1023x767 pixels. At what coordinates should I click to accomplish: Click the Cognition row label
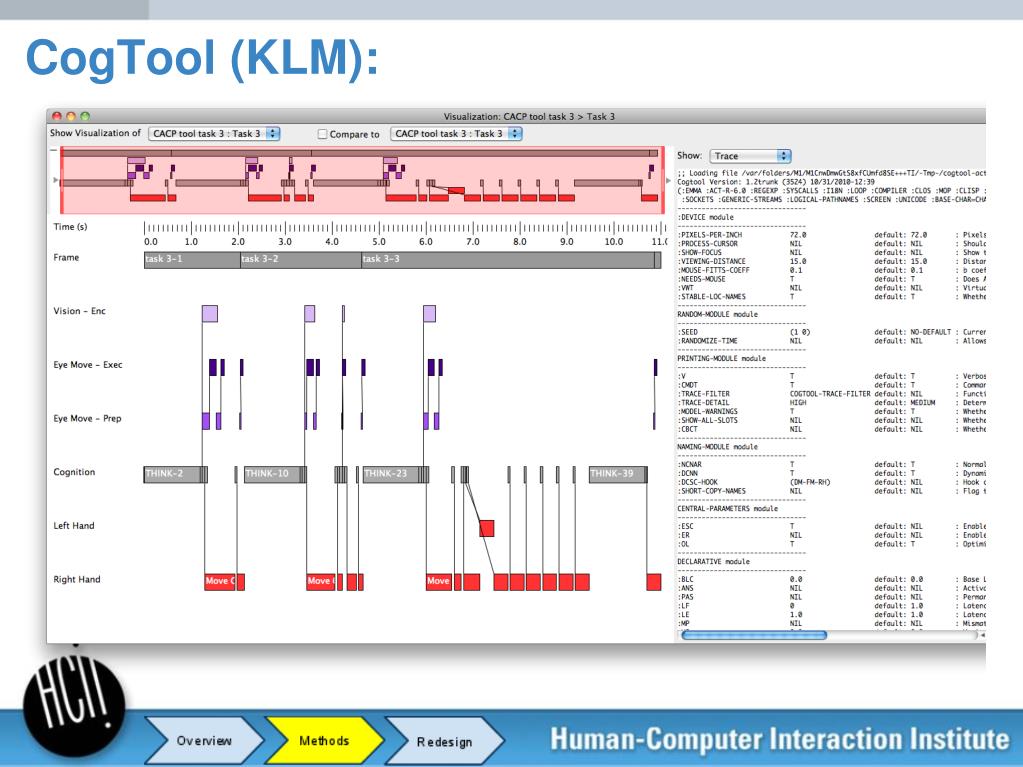(x=74, y=472)
